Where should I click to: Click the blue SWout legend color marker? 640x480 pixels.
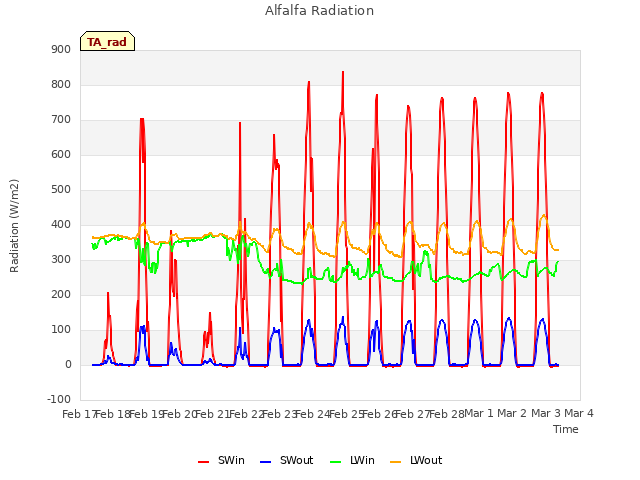pyautogui.click(x=265, y=462)
